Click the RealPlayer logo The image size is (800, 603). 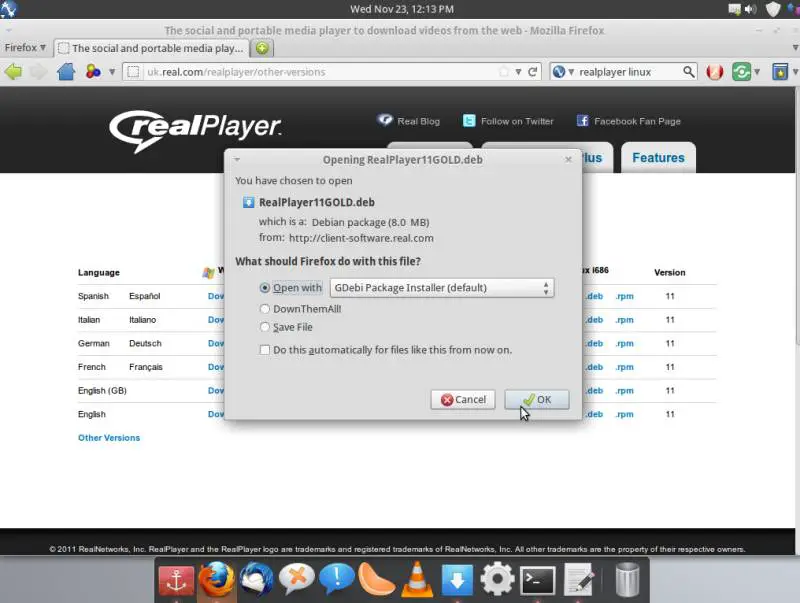click(x=195, y=131)
